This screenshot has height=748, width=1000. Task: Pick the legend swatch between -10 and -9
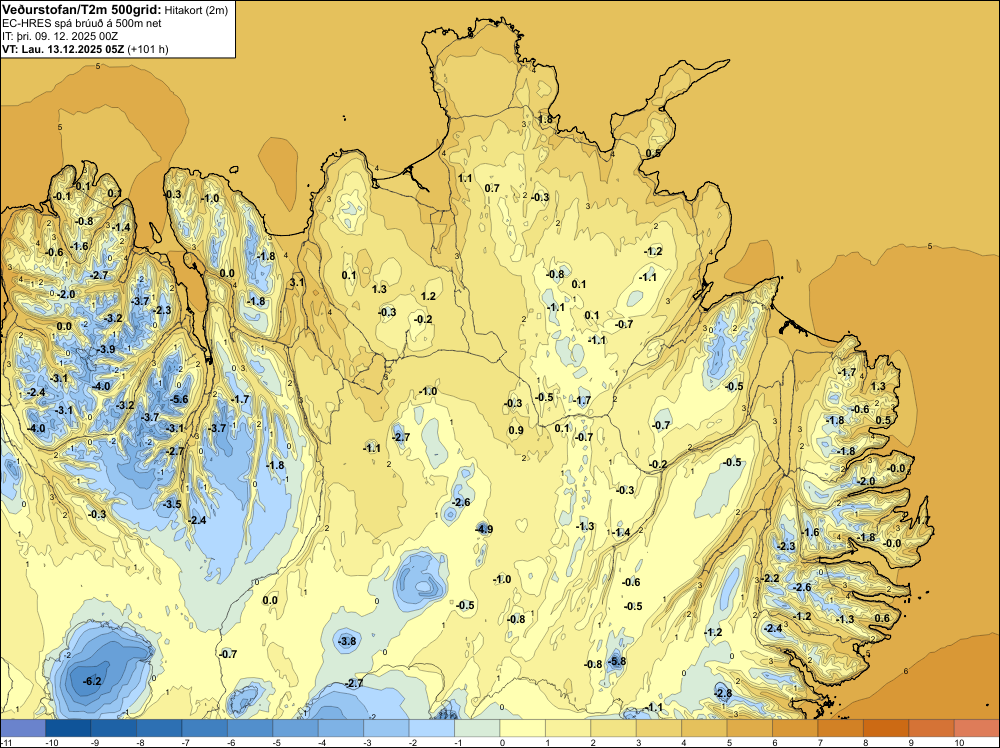(68, 728)
